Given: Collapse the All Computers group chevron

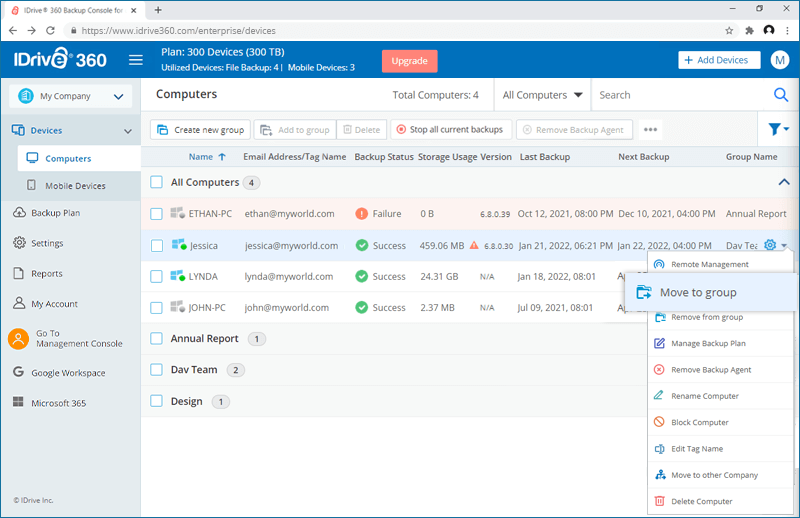Looking at the screenshot, I should pyautogui.click(x=784, y=182).
